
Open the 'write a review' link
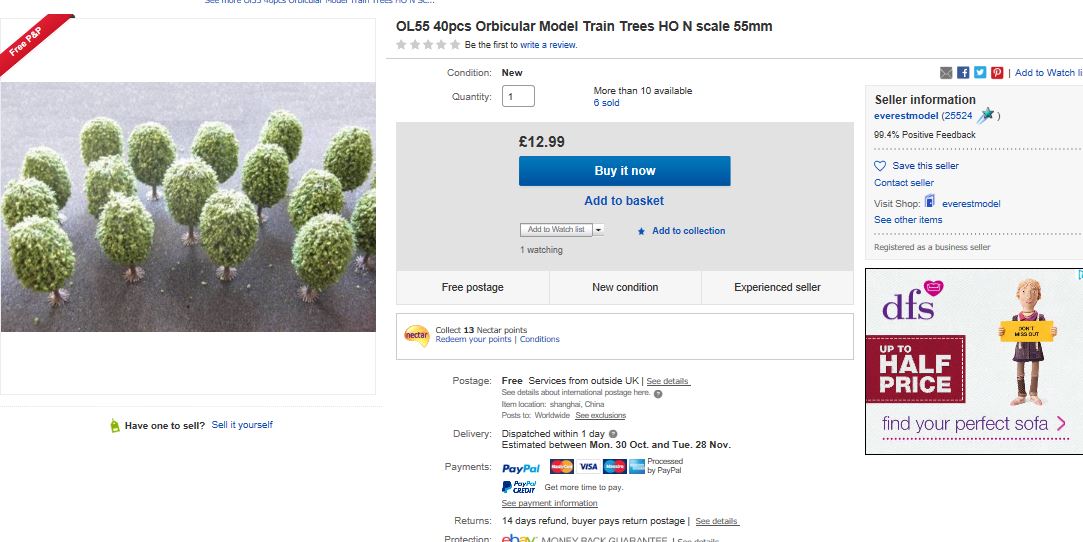(x=548, y=45)
